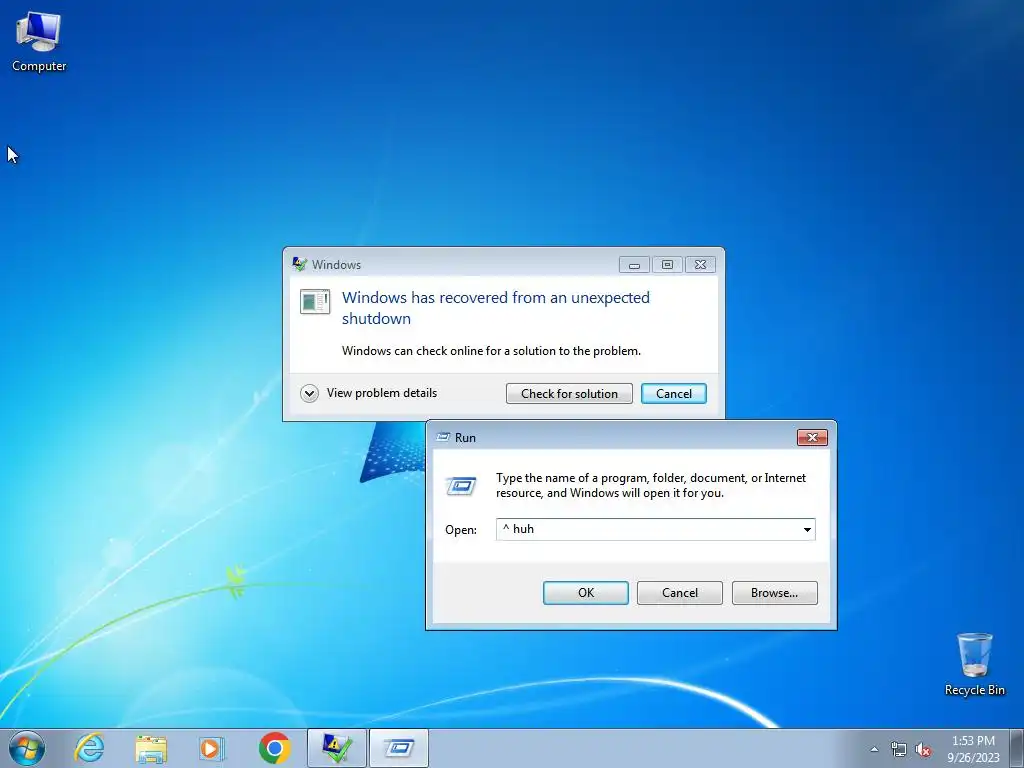Click the Run title bar icon
The width and height of the screenshot is (1024, 768).
tap(443, 437)
